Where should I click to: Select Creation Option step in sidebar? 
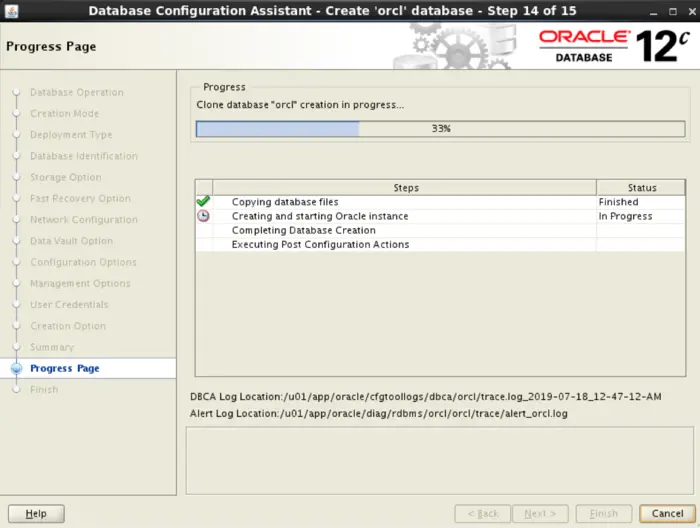pyautogui.click(x=68, y=326)
